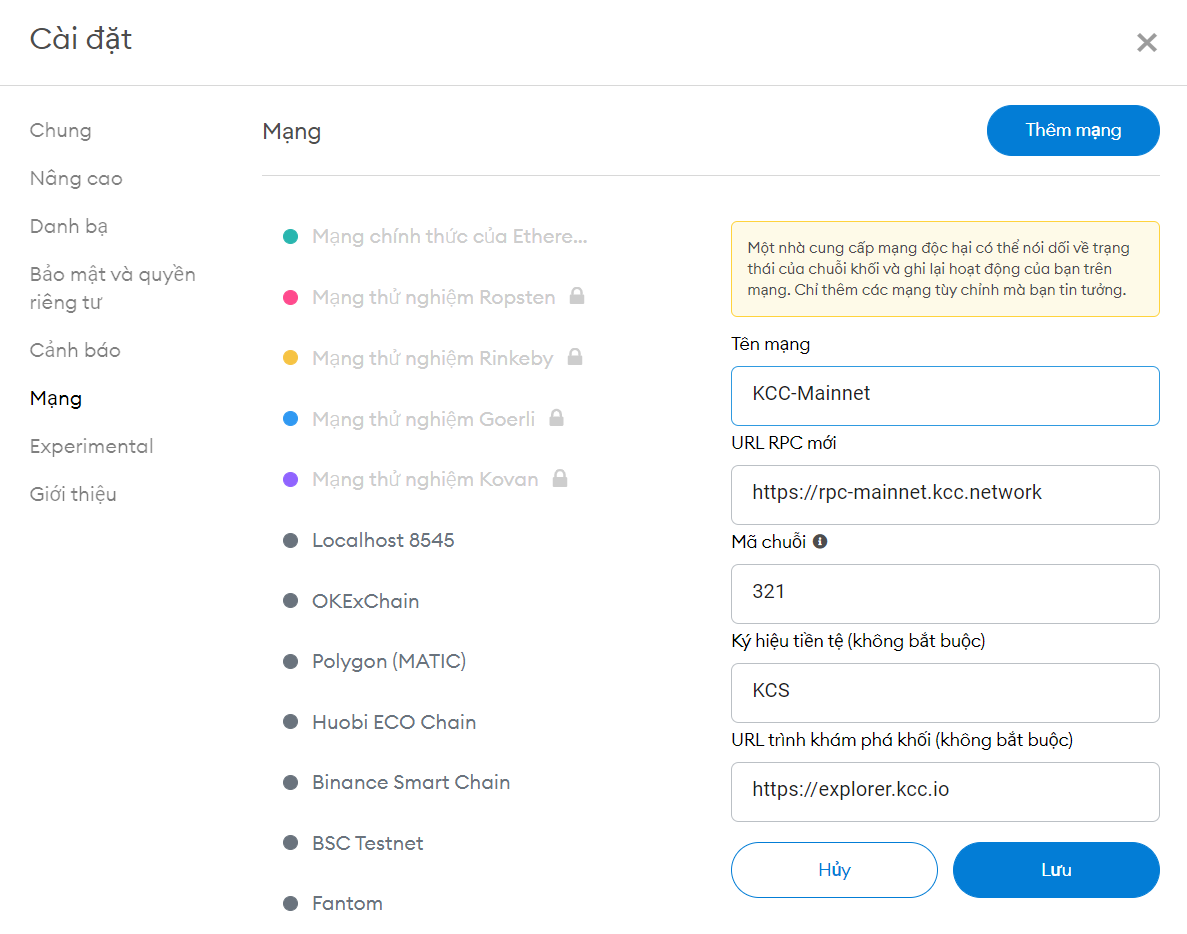Click the gray dot beside Huobi ECO Chain
Screen dimensions: 1187x934
click(x=290, y=721)
